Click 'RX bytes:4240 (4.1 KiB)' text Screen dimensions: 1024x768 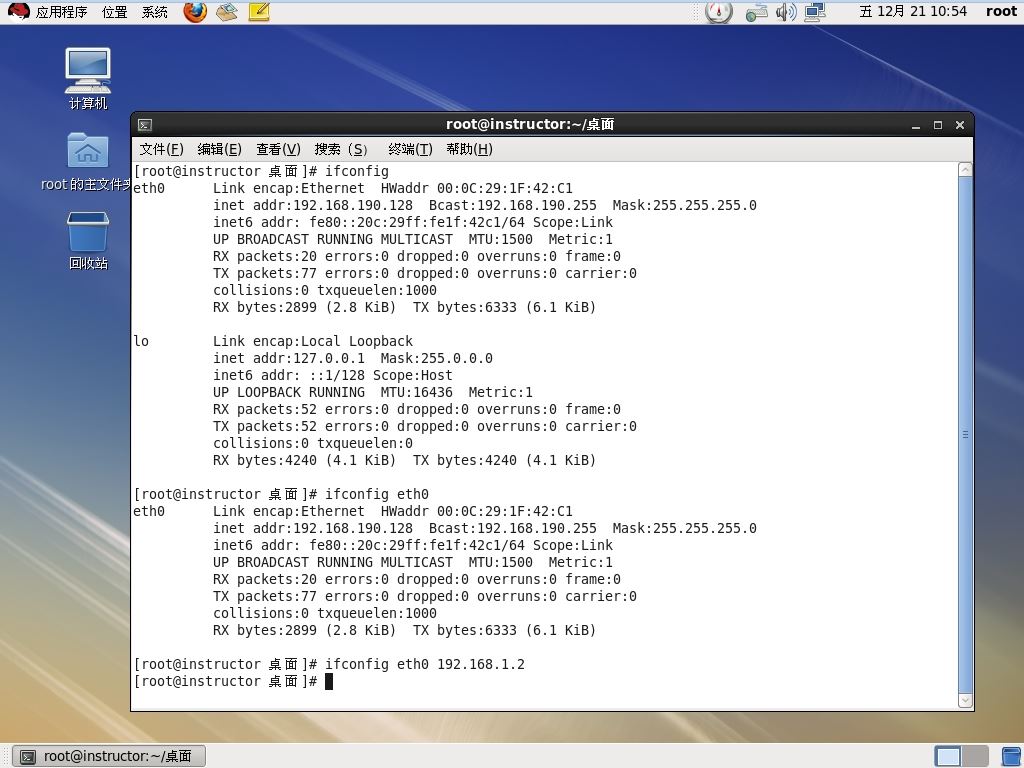coord(304,460)
